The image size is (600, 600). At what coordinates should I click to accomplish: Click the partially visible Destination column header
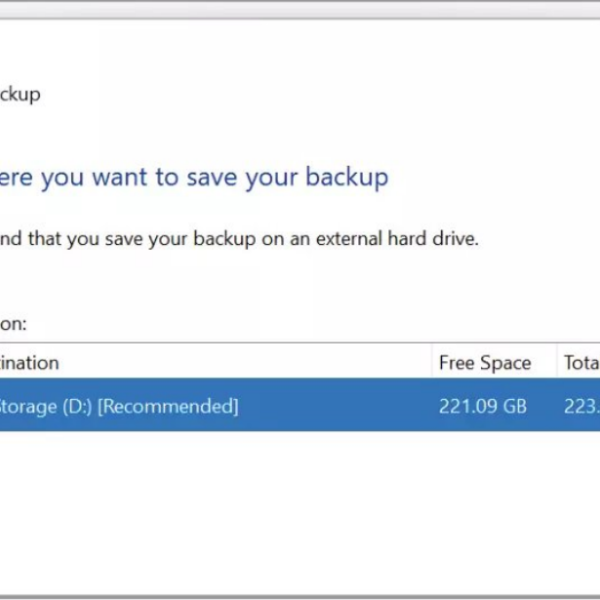click(x=30, y=363)
